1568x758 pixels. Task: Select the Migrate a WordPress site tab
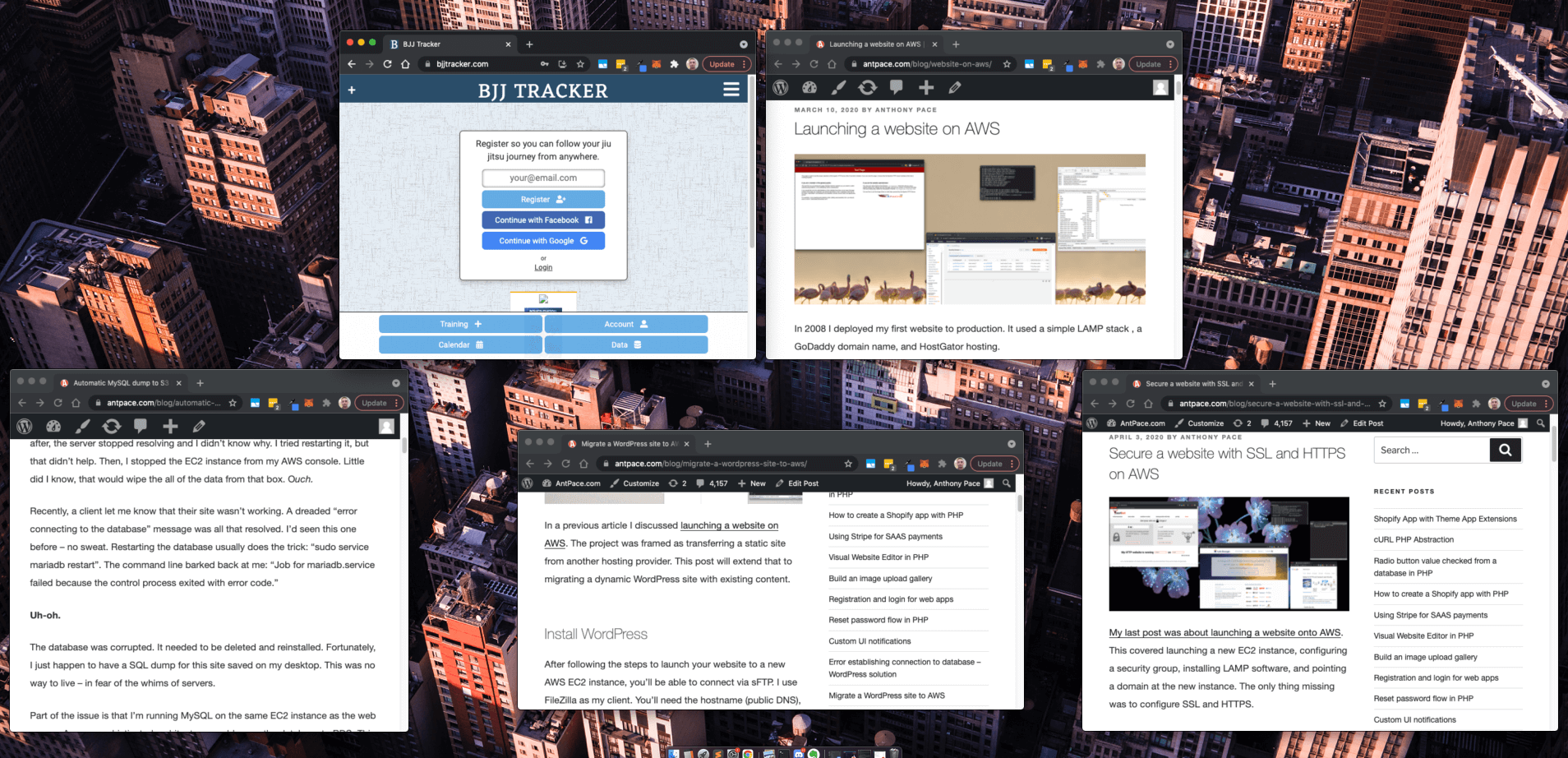[x=630, y=444]
